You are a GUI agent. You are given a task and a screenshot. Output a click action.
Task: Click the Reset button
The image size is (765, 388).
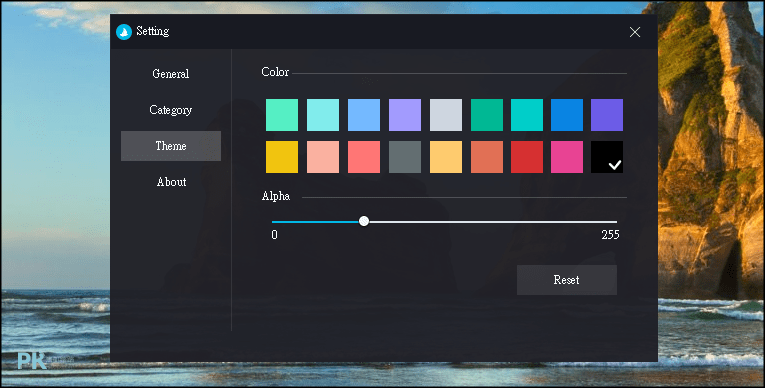(567, 280)
